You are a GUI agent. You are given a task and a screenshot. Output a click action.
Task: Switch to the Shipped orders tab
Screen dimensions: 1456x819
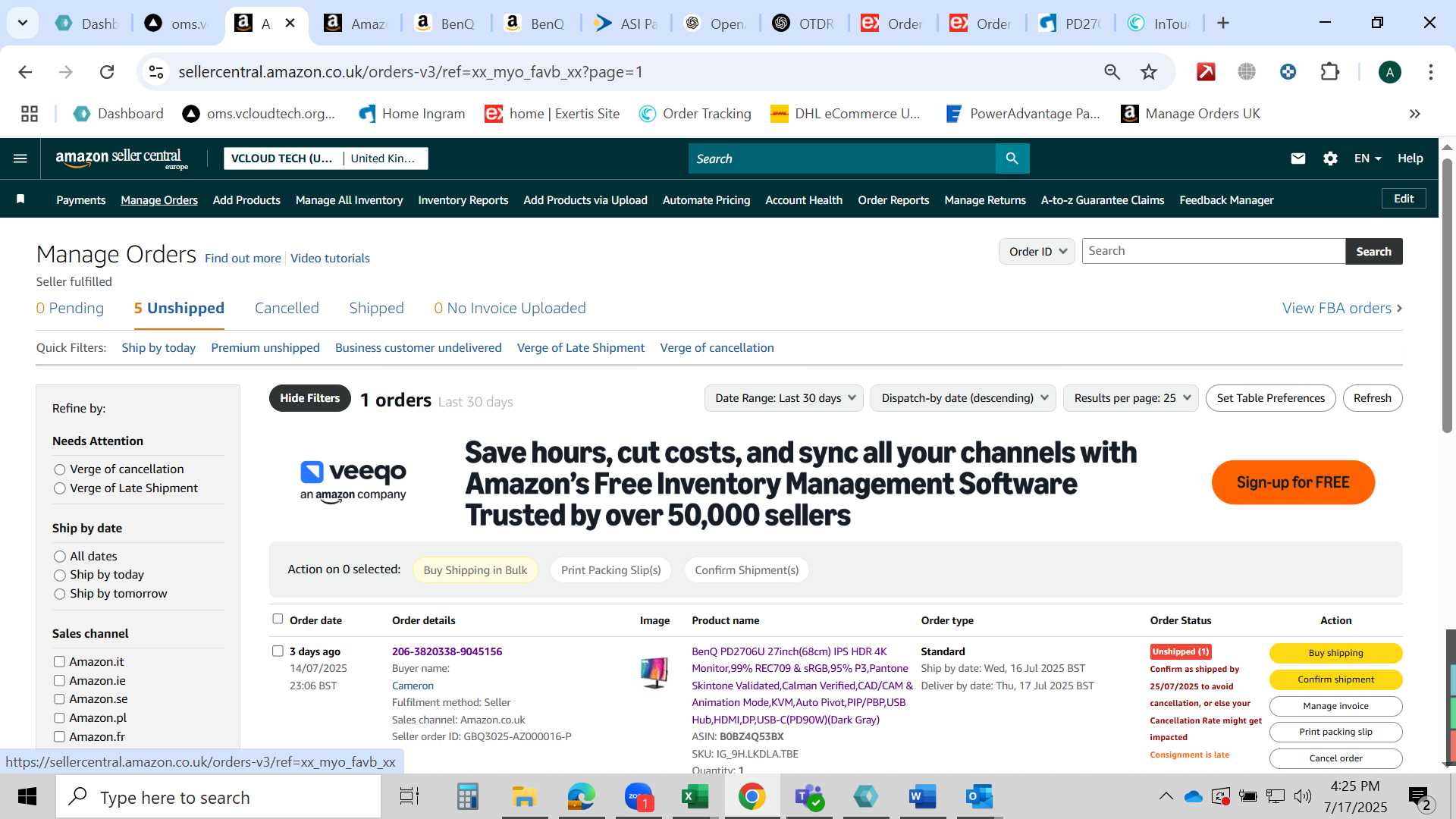(376, 308)
